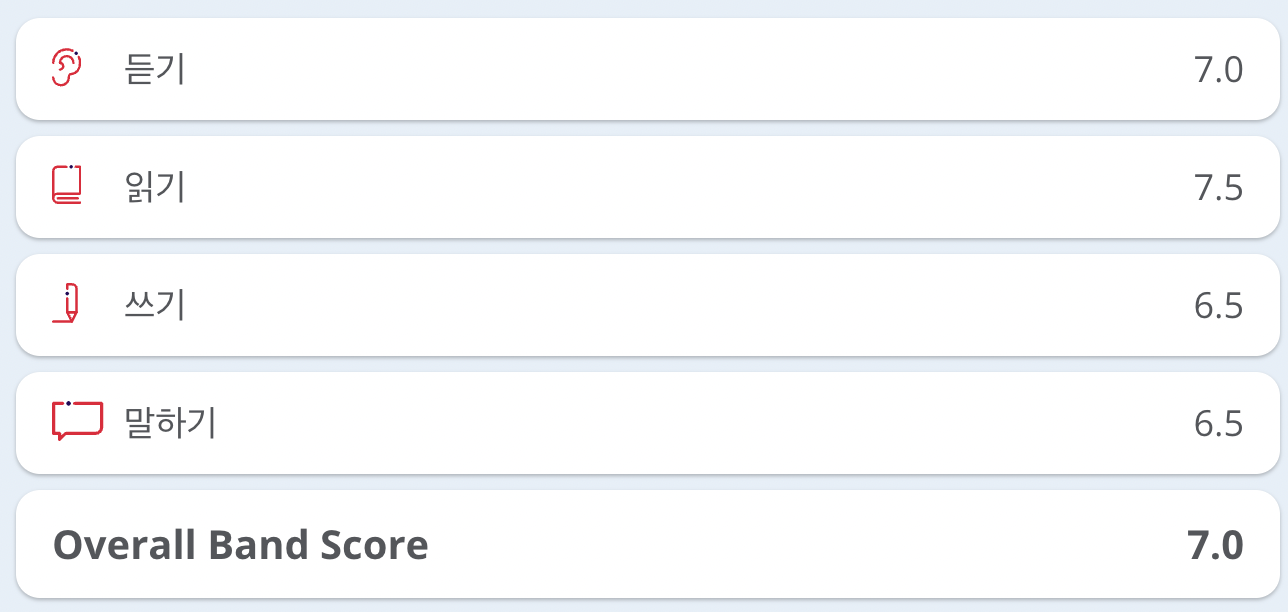Click the Overall Band Score heading
Screen dimensions: 1288x612
coord(241,545)
